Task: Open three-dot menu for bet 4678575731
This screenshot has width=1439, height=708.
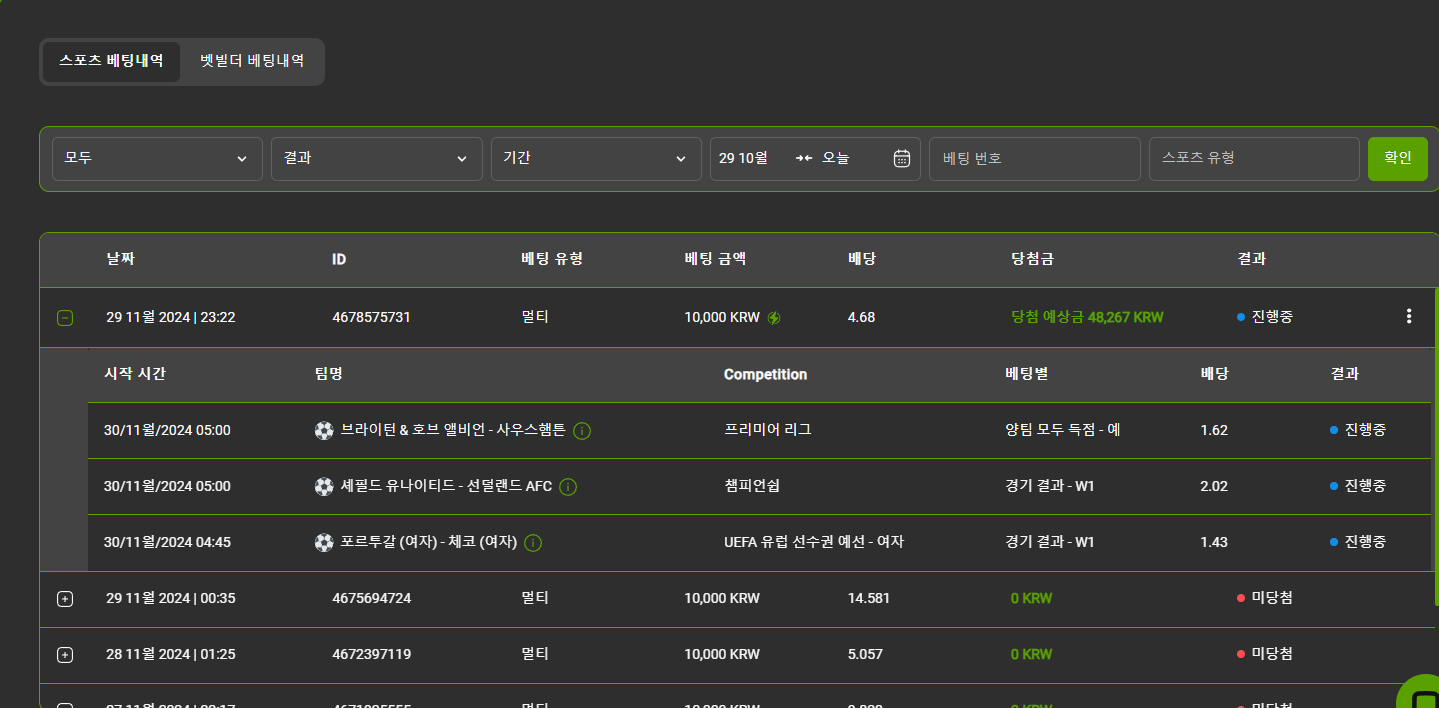Action: point(1409,317)
